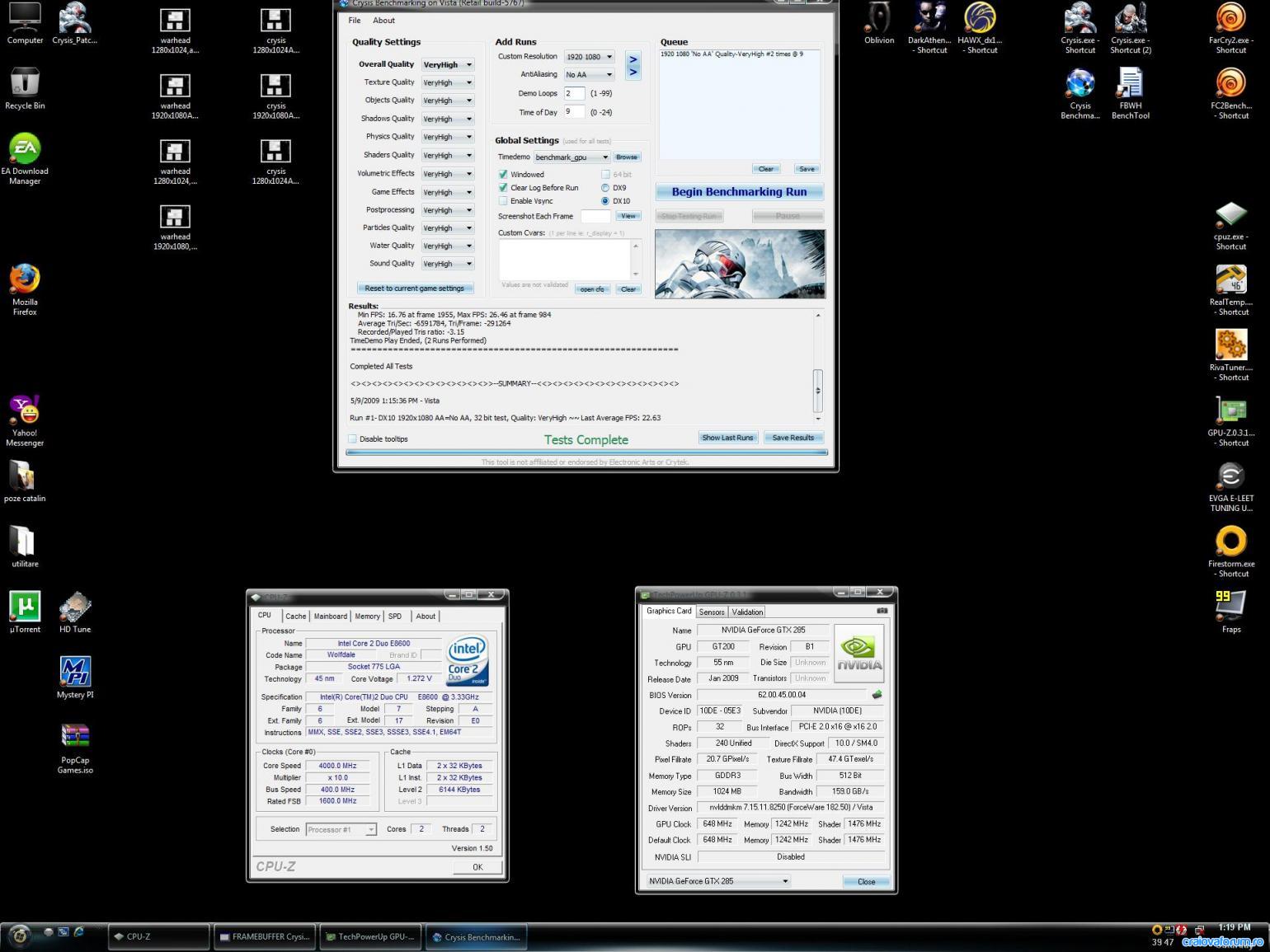The width and height of the screenshot is (1270, 952).
Task: Open µTorrent desktop icon
Action: click(25, 612)
